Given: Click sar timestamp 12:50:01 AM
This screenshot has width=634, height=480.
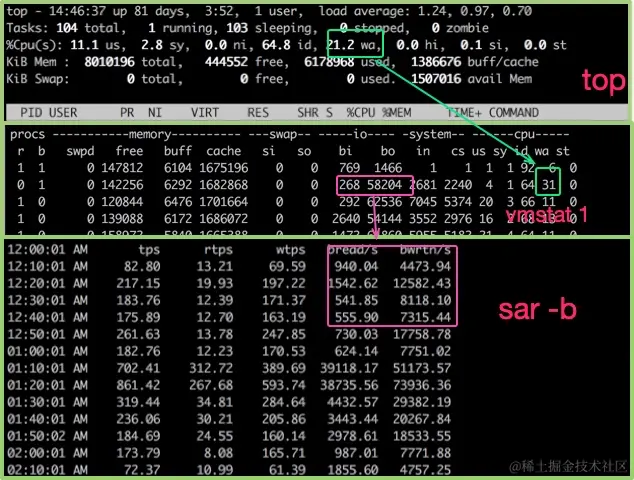Looking at the screenshot, I should click(x=48, y=334).
